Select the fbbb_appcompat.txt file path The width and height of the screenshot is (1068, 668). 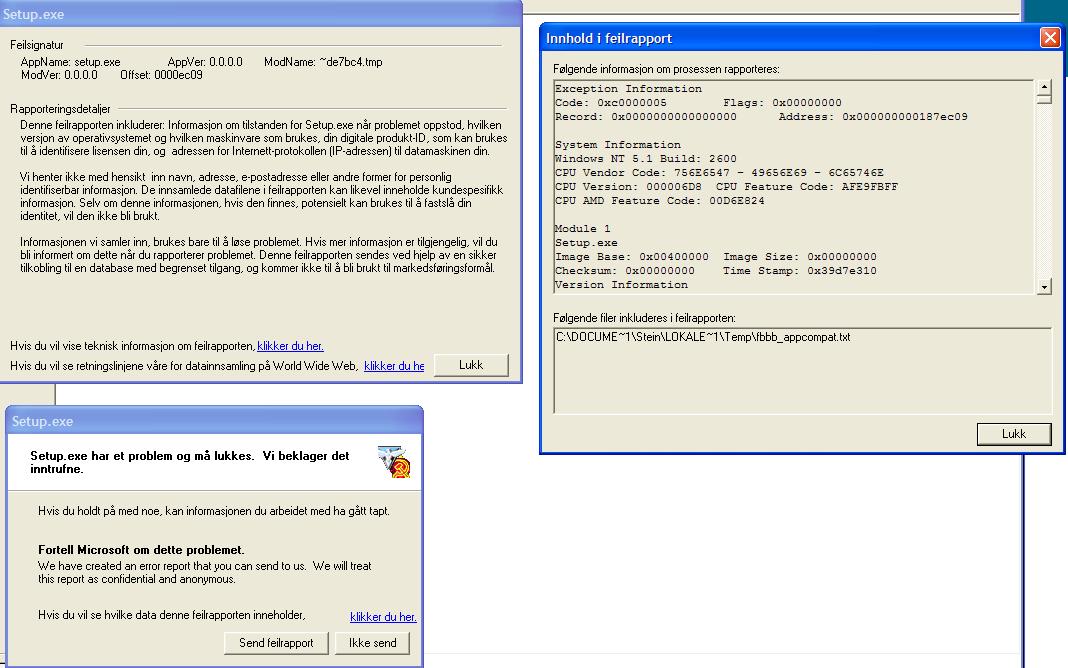point(703,337)
